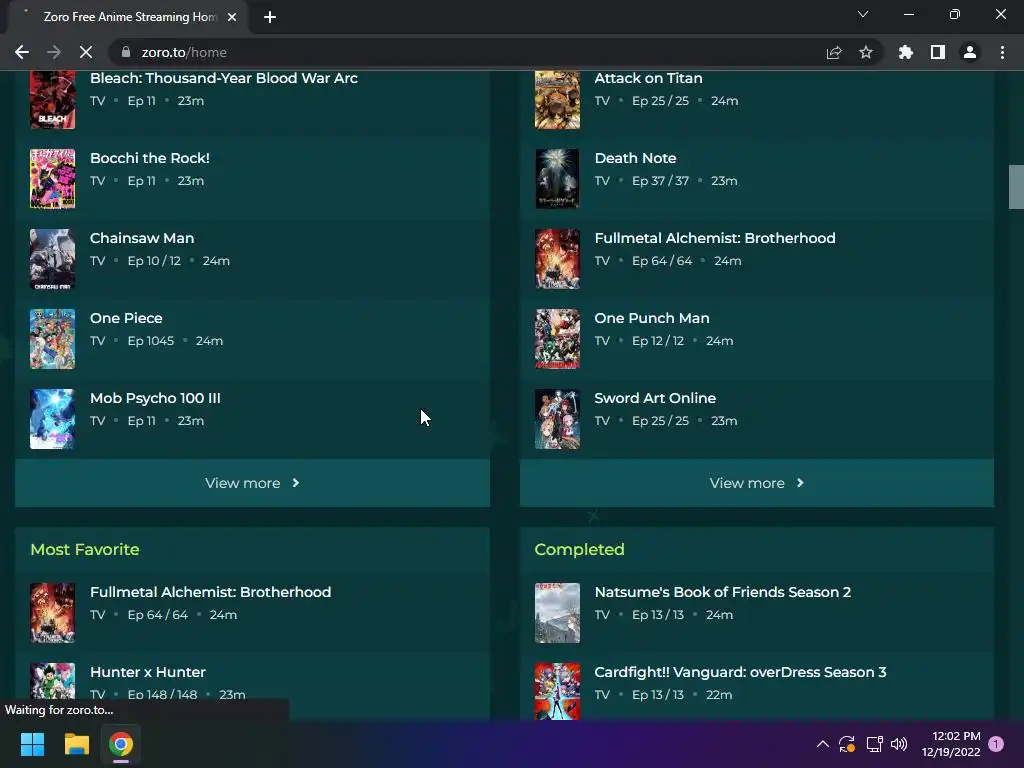Open the tab search dropdown
1024x768 pixels.
click(863, 14)
